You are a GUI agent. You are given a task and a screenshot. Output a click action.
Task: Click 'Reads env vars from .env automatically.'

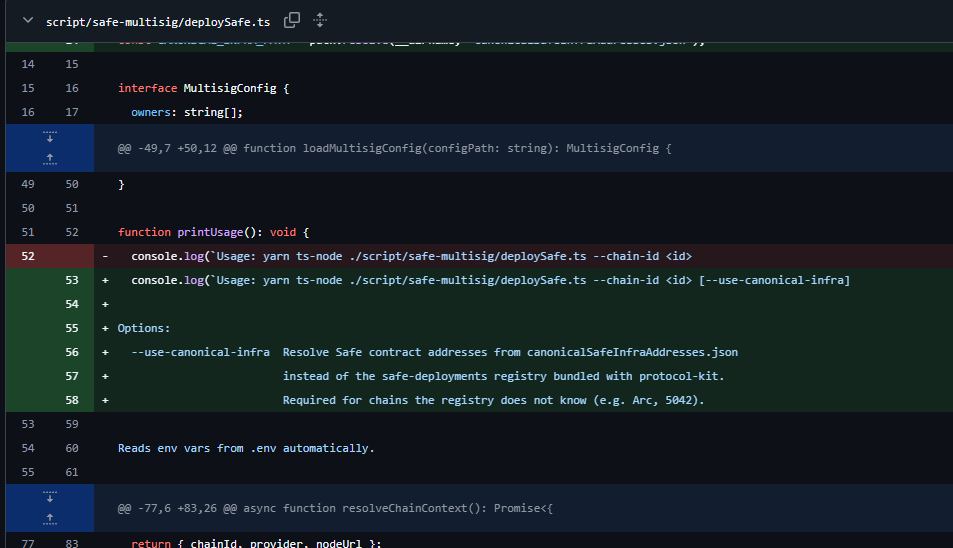[x=246, y=448]
